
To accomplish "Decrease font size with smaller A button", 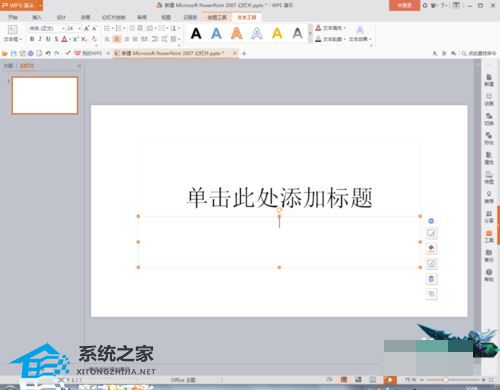I will [94, 28].
